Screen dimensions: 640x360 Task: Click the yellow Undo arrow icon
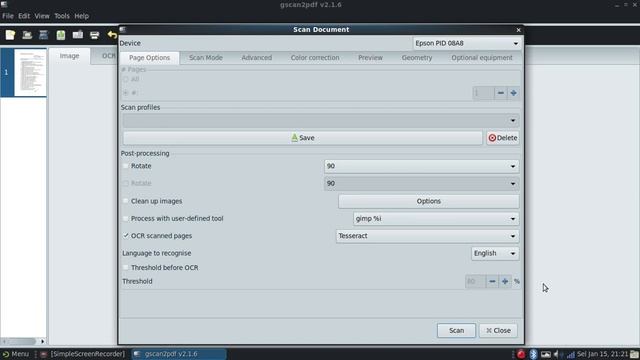pos(112,35)
